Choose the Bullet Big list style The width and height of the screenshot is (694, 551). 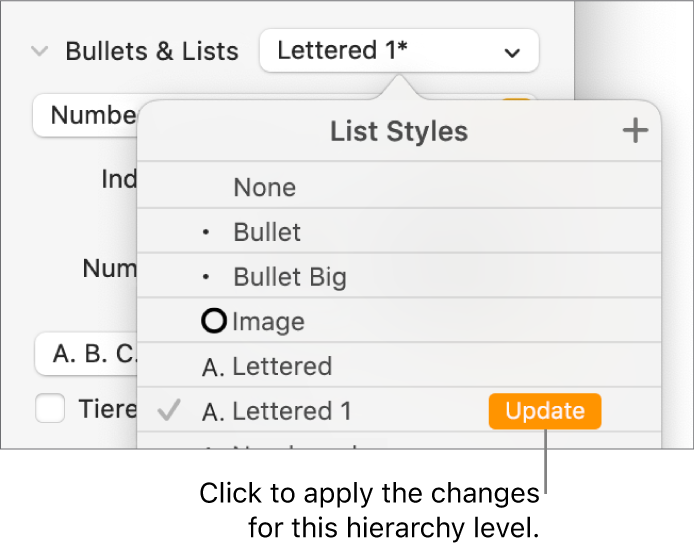coord(290,277)
